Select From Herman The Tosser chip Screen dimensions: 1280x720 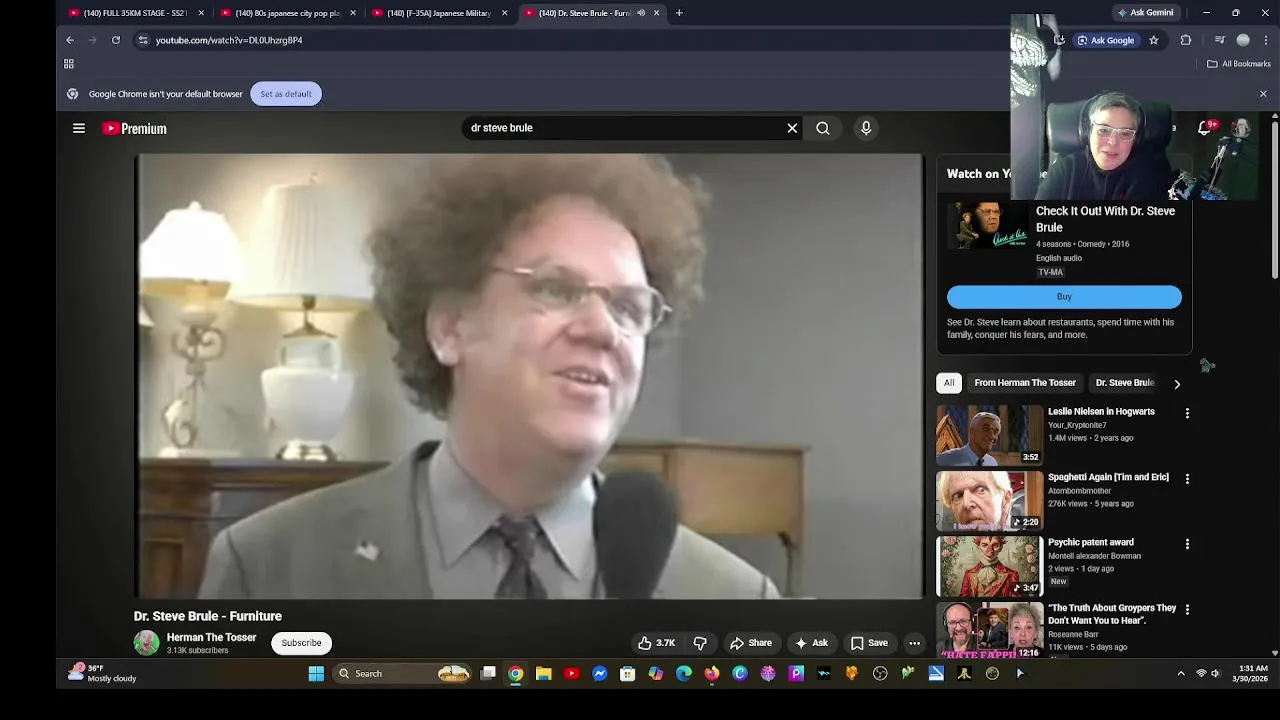[x=1025, y=383]
